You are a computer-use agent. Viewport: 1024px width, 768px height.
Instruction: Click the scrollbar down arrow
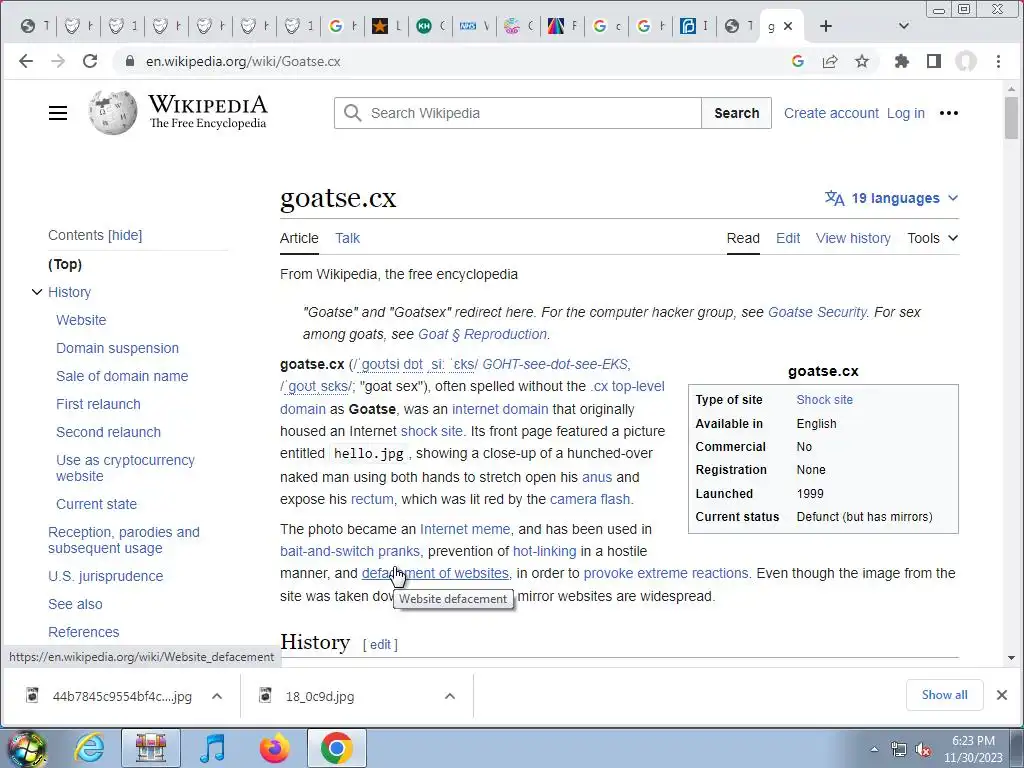pos(1012,658)
